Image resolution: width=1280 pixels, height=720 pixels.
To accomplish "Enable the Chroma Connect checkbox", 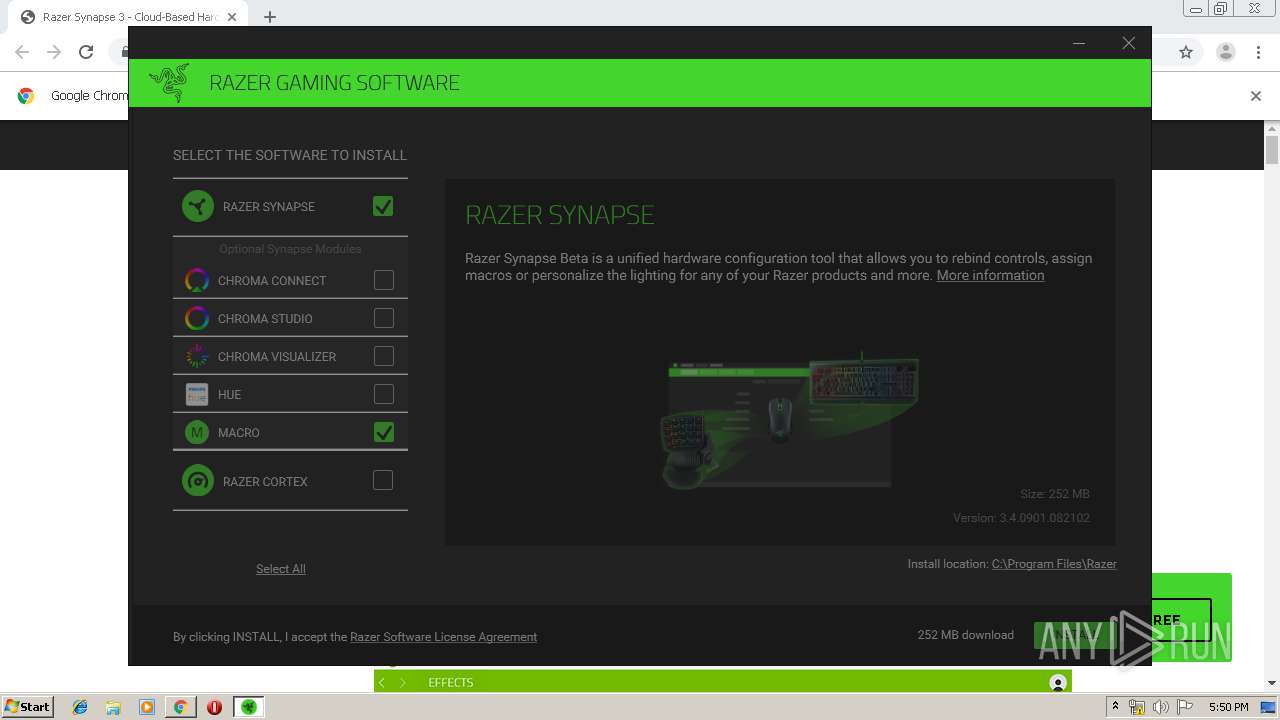I will 384,280.
